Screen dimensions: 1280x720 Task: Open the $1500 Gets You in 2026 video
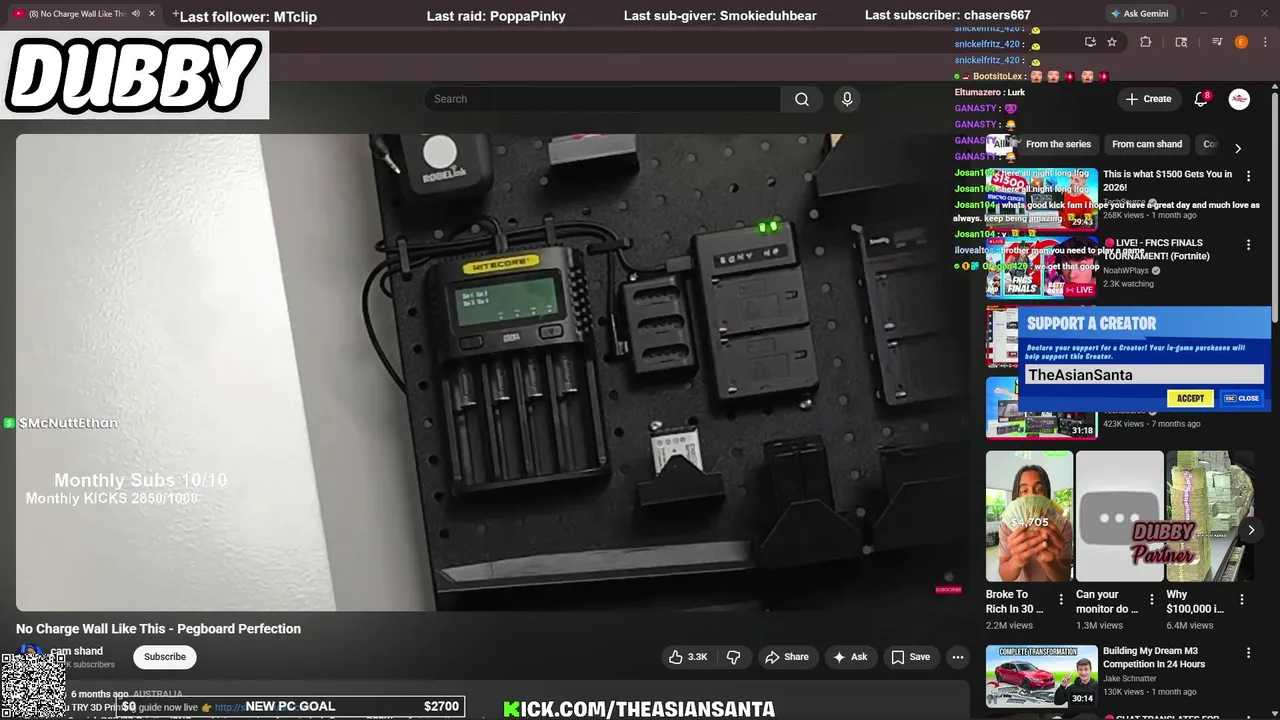pyautogui.click(x=1168, y=180)
